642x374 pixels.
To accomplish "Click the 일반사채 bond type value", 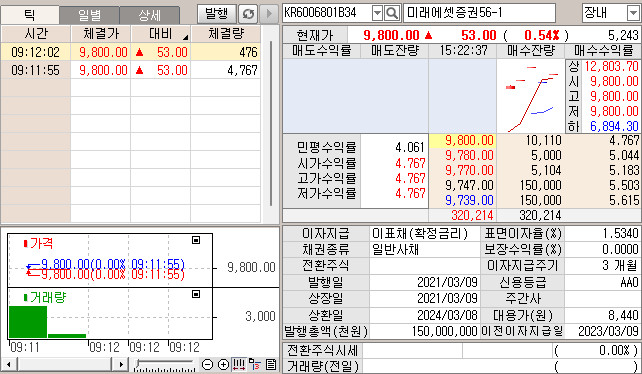I will [395, 249].
